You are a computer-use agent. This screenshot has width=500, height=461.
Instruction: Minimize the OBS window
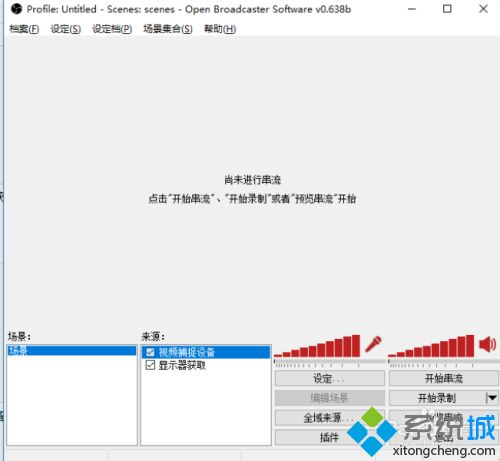coord(412,9)
